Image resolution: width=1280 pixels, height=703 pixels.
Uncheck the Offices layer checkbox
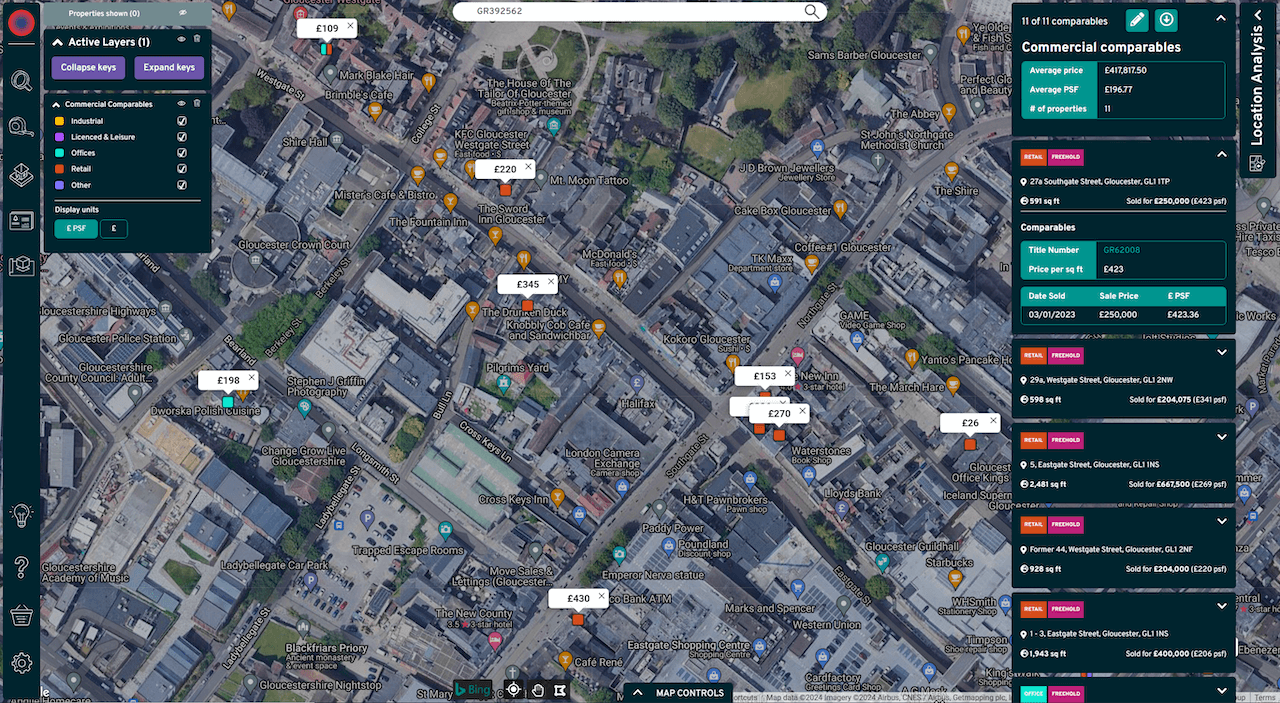point(182,153)
